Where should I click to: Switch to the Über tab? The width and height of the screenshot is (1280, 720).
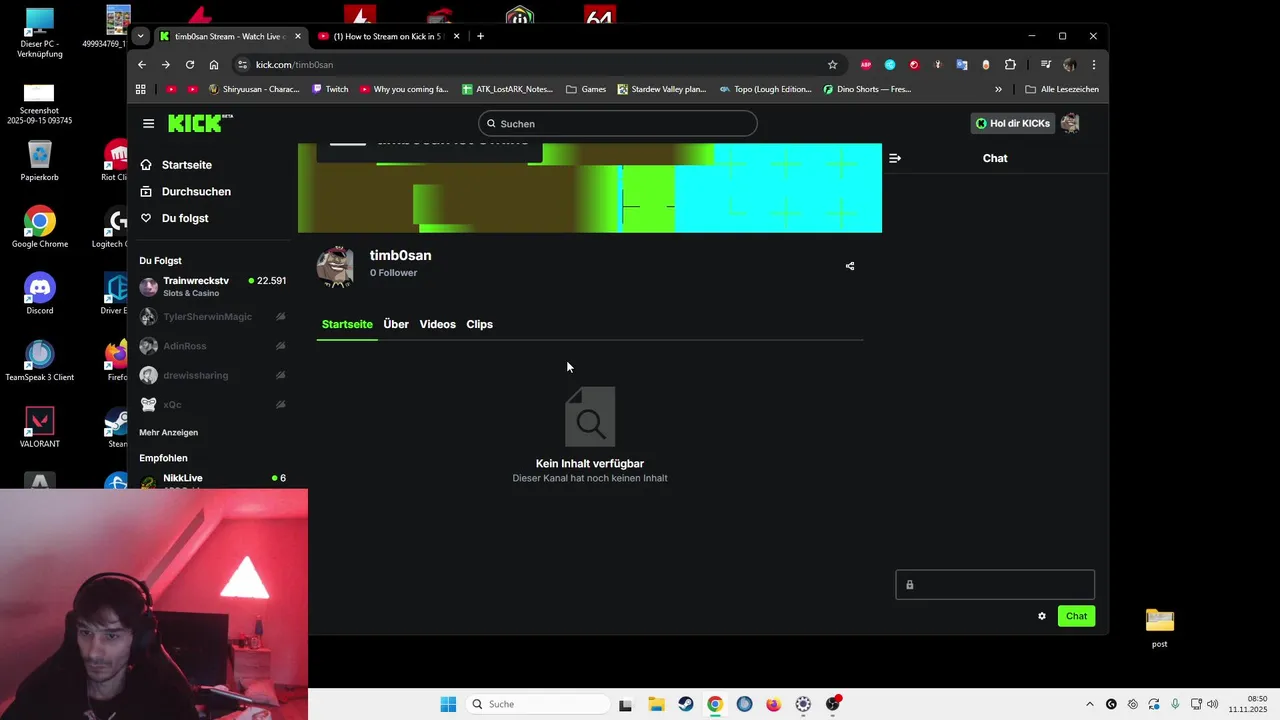pyautogui.click(x=396, y=324)
